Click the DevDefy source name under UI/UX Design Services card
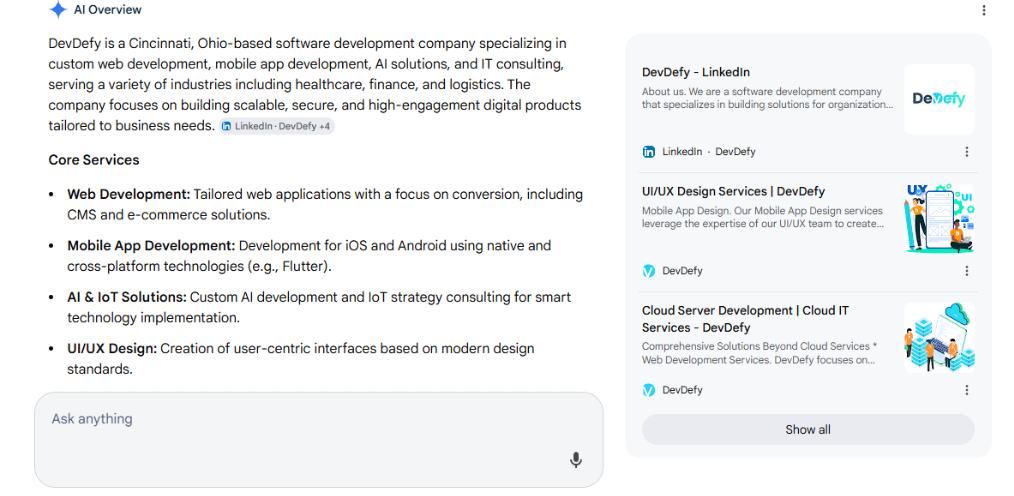The width and height of the screenshot is (1014, 496). [682, 271]
